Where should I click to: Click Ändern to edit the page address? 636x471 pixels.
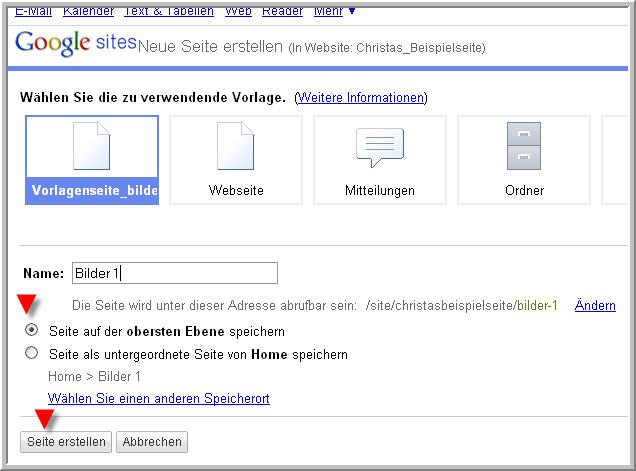point(595,305)
